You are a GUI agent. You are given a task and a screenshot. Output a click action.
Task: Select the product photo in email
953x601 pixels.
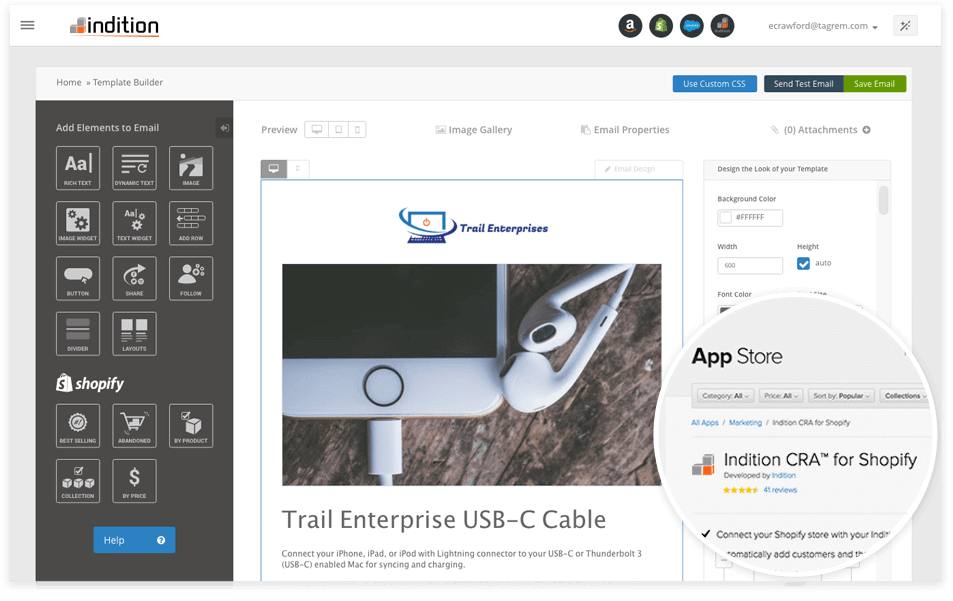coord(472,374)
